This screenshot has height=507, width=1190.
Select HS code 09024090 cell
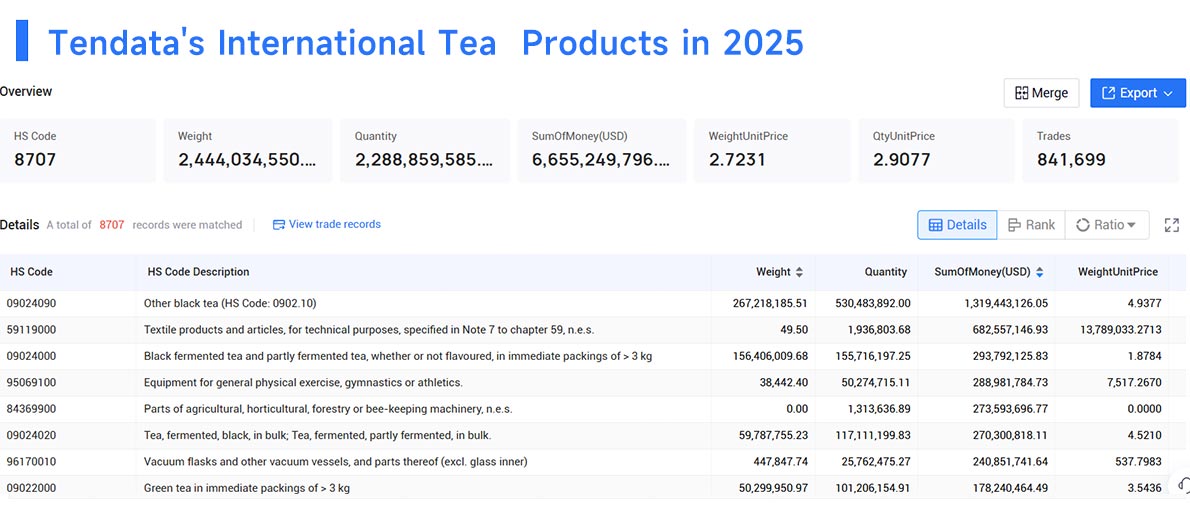pos(31,303)
